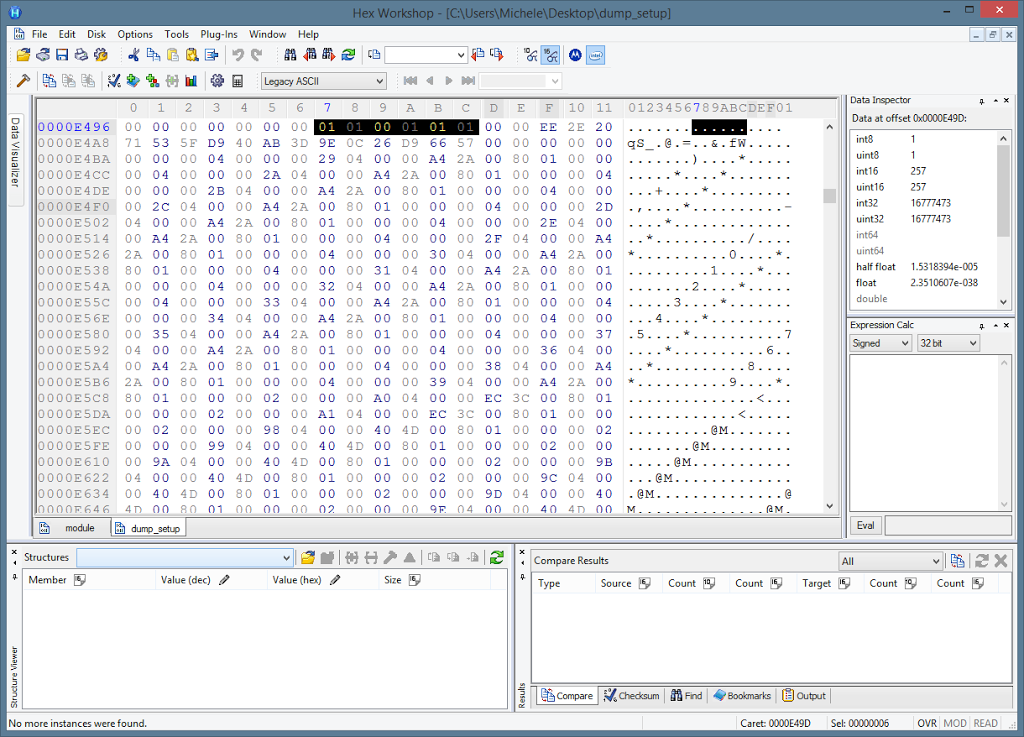This screenshot has height=737, width=1024.
Task: Click the Print icon
Action: pos(81,55)
